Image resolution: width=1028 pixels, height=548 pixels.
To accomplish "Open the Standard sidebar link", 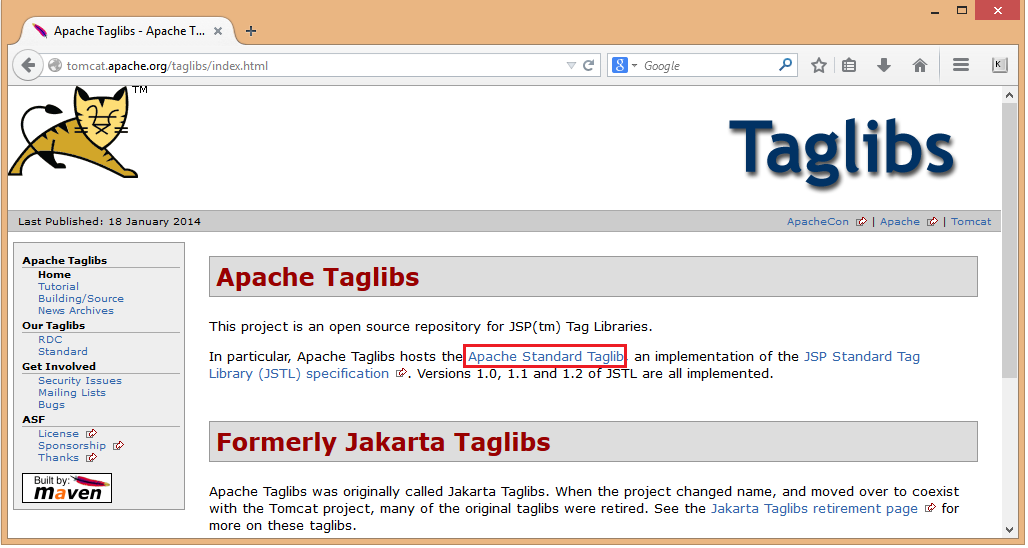I will point(62,351).
